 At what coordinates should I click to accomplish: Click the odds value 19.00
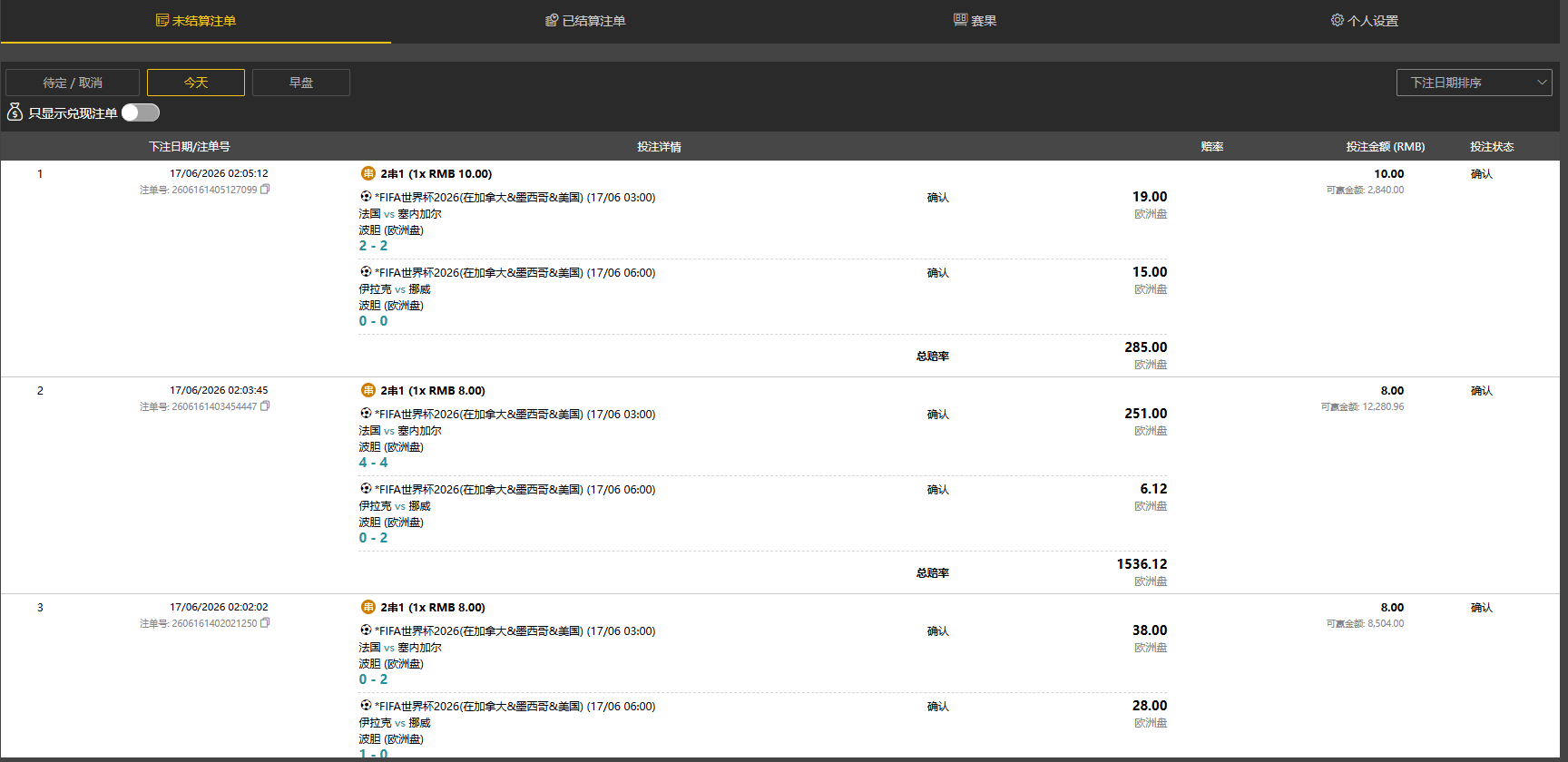click(x=1150, y=197)
